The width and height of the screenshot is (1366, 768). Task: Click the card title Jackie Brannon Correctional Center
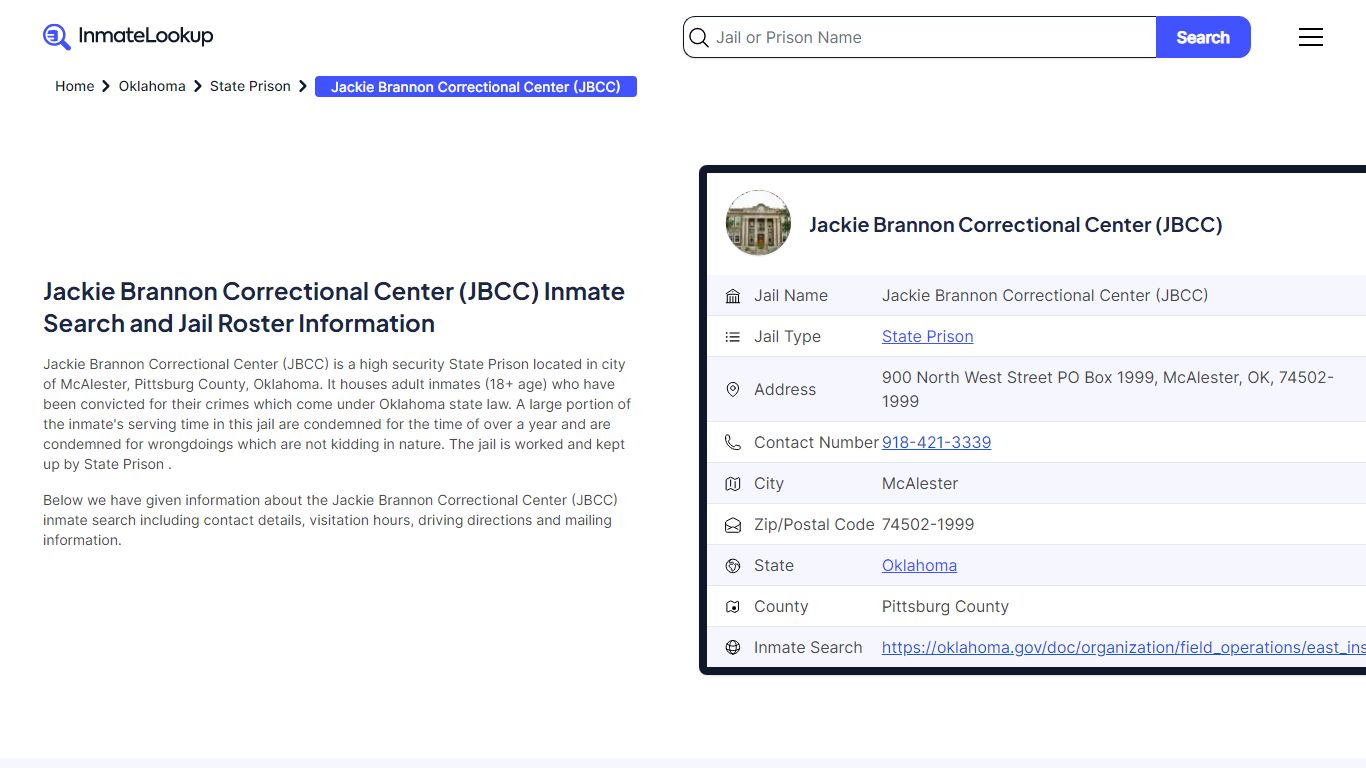(1015, 225)
